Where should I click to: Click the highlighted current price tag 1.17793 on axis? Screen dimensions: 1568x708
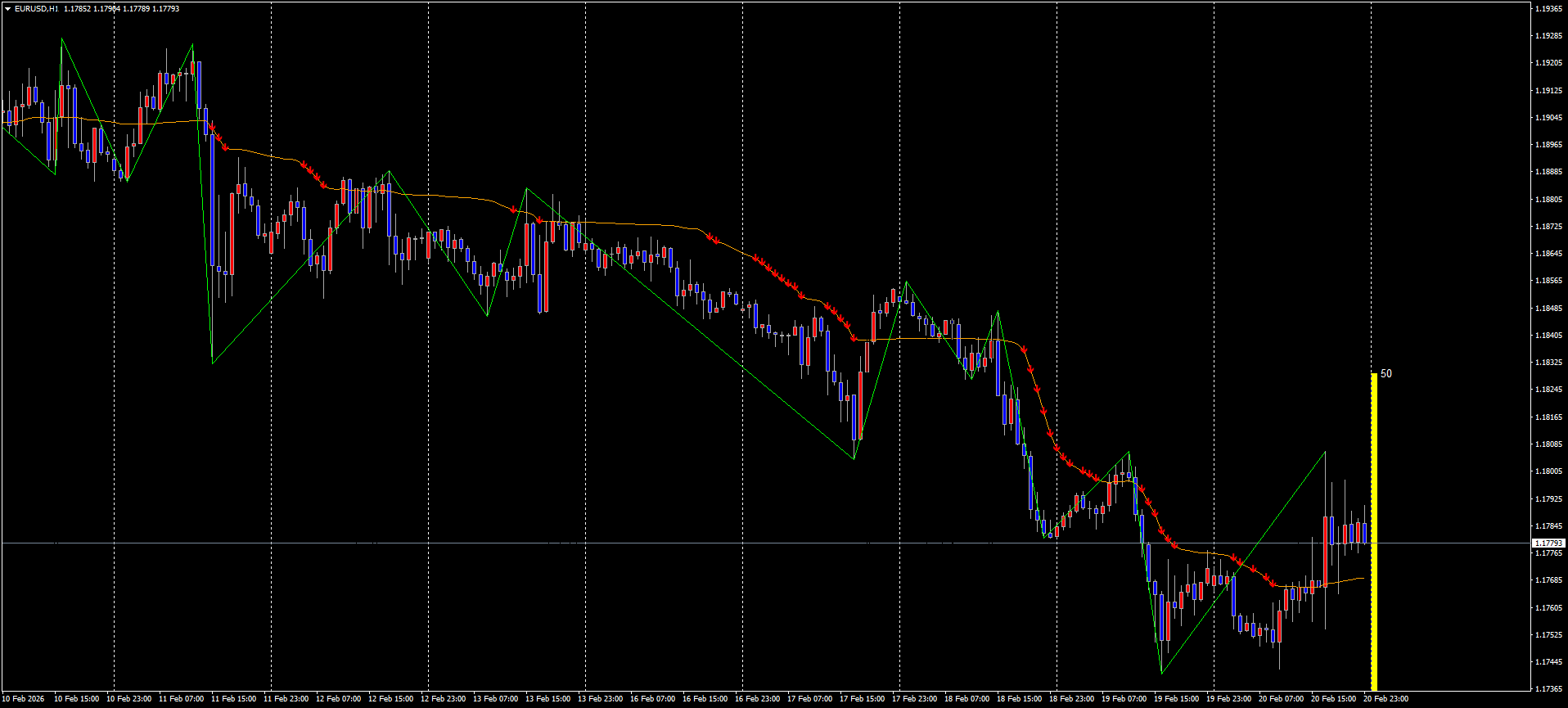pyautogui.click(x=1548, y=543)
